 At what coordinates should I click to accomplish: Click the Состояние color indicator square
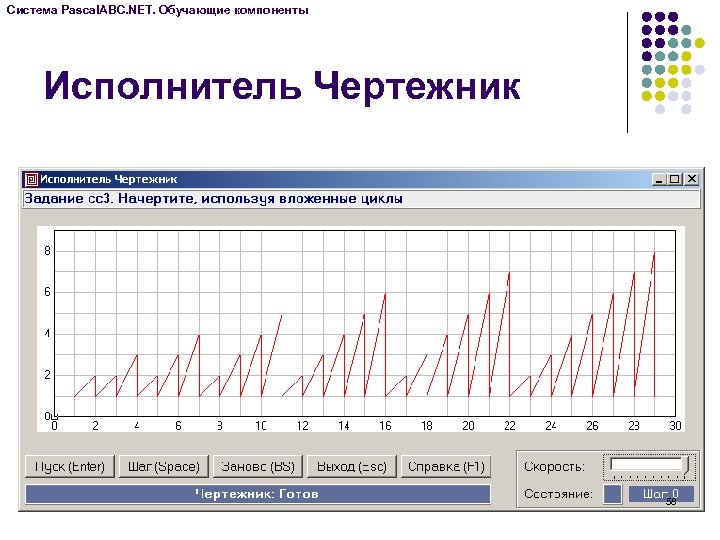tap(612, 494)
